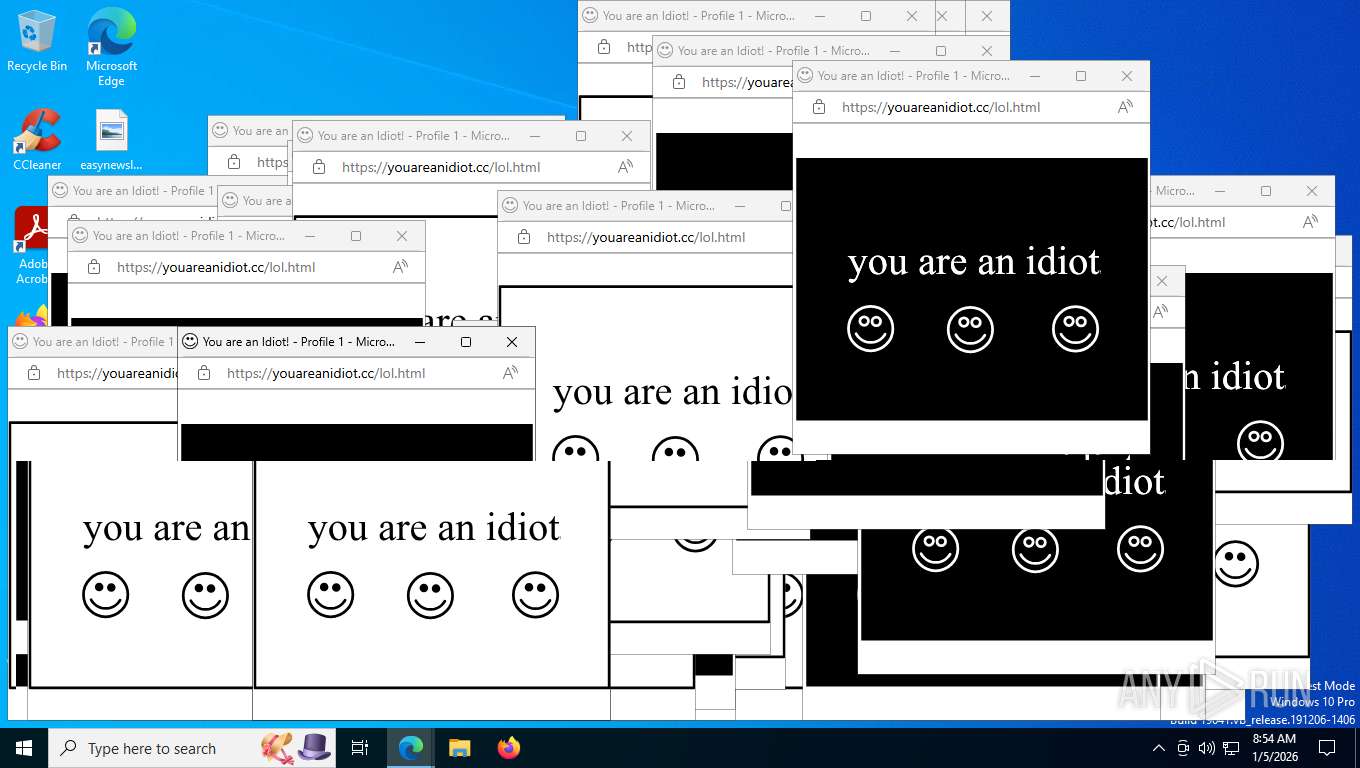Click full 'you are an idiot' text on white page
Screen dimensions: 1360x768
(434, 528)
